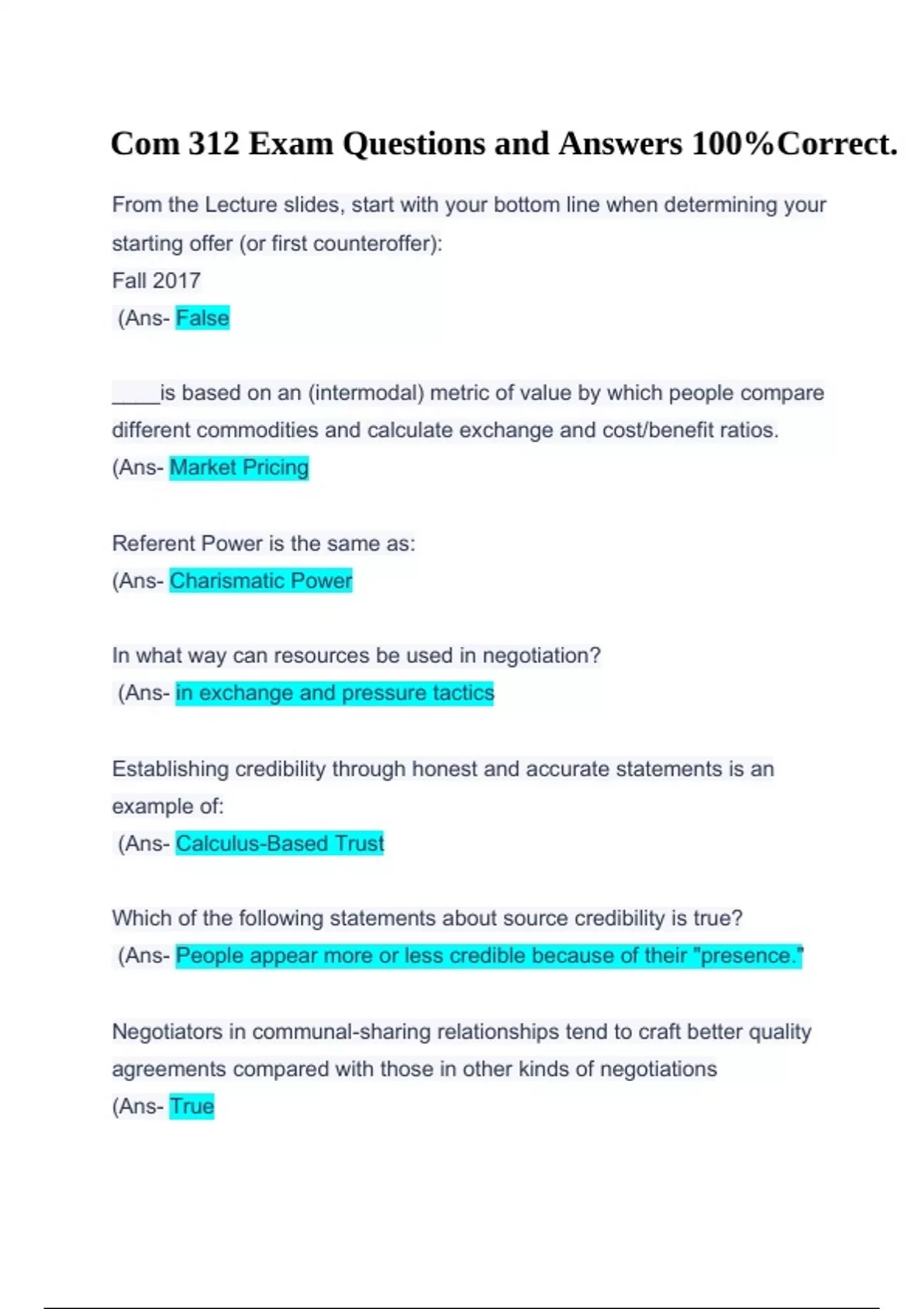Click the "example of:" text line

[168, 806]
